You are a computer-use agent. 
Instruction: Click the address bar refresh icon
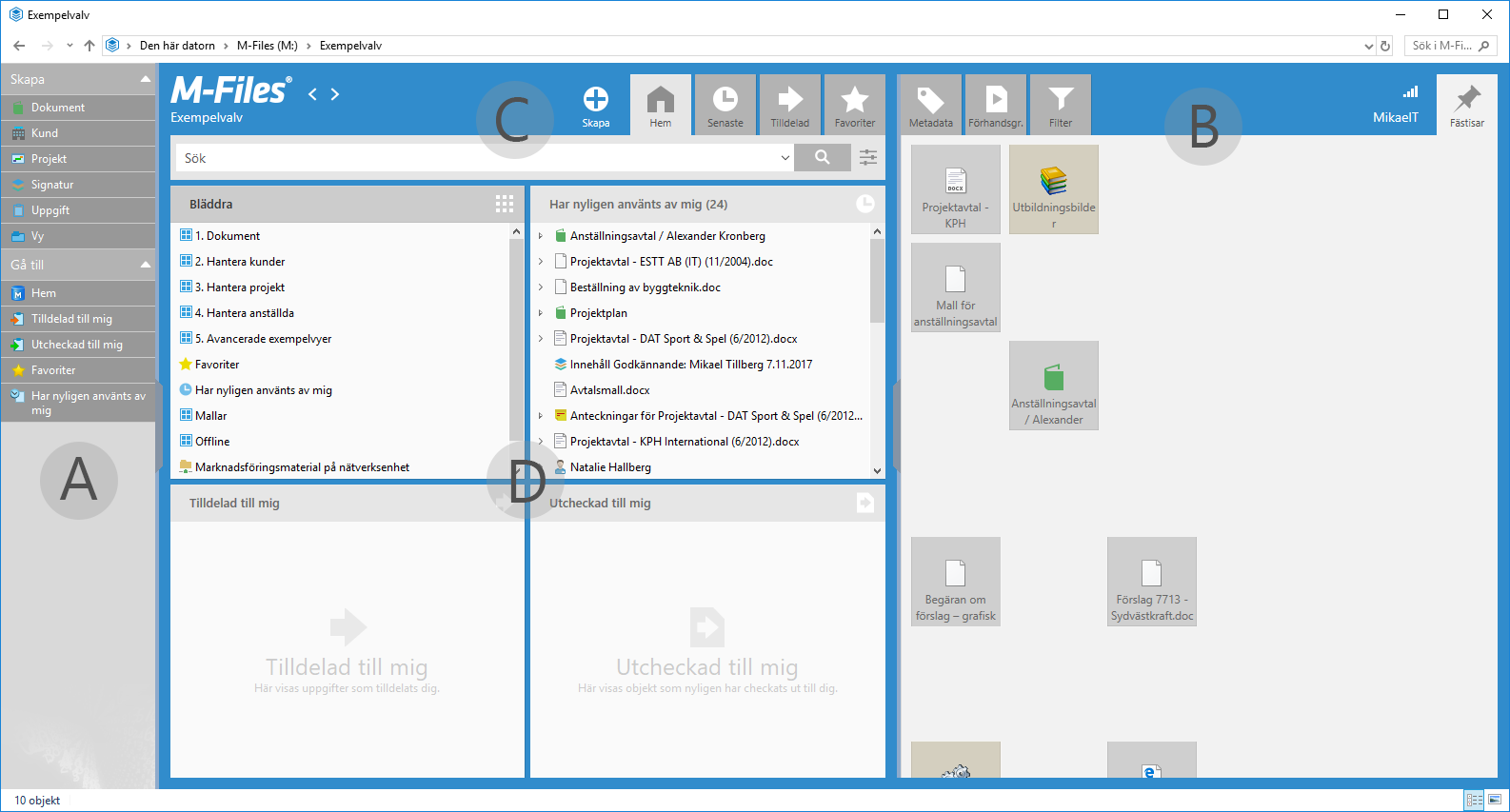[1385, 46]
